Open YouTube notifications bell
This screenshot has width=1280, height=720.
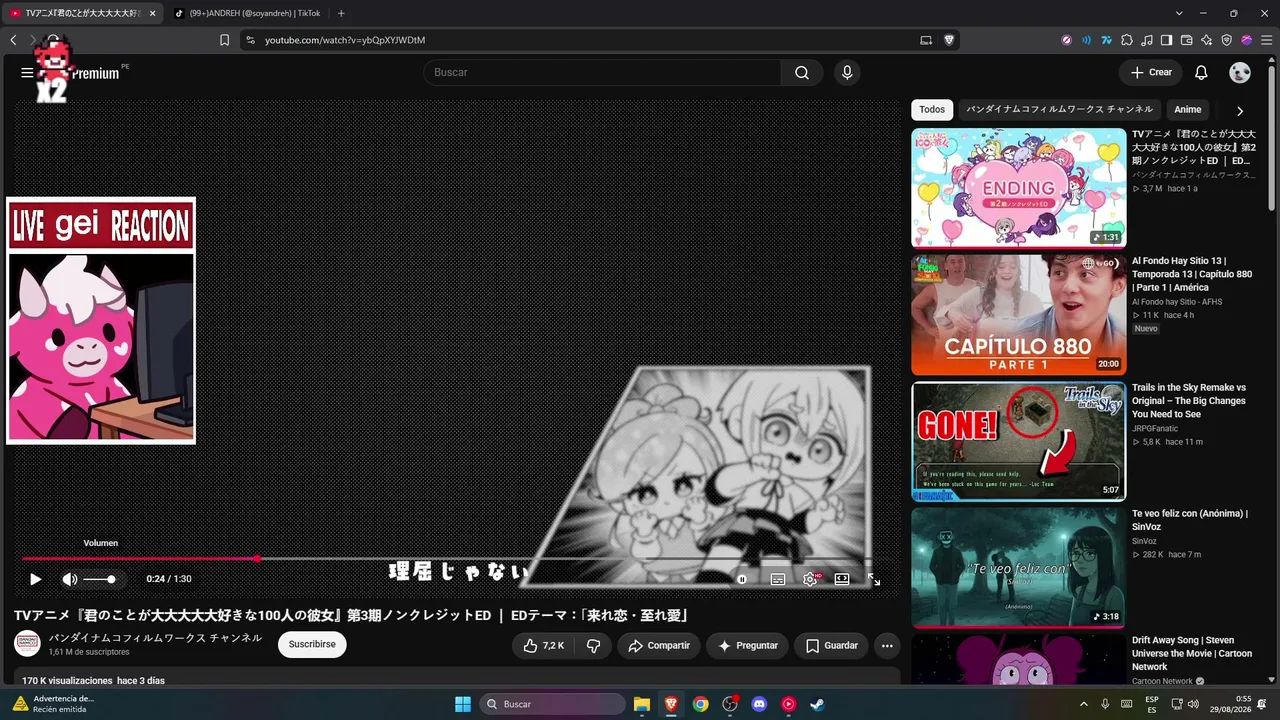[1201, 72]
